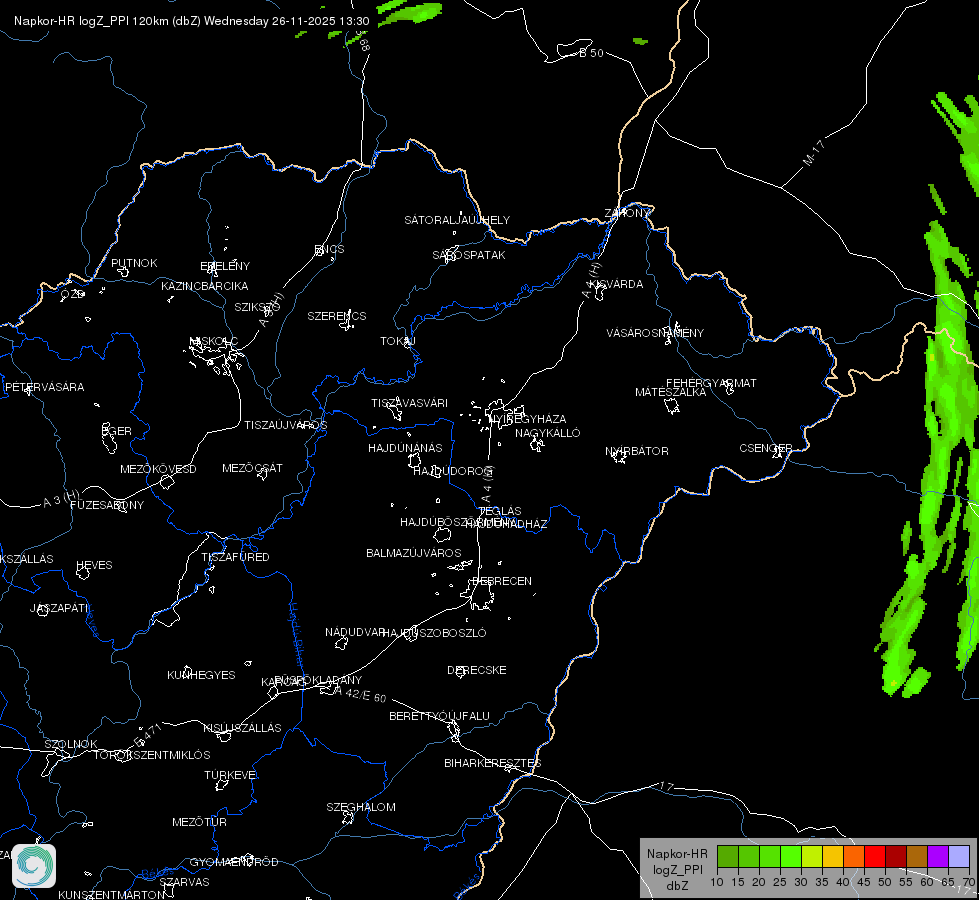Click the SÁTORALJAÚJHELY label
Screen dimensions: 979x900
coord(457,220)
